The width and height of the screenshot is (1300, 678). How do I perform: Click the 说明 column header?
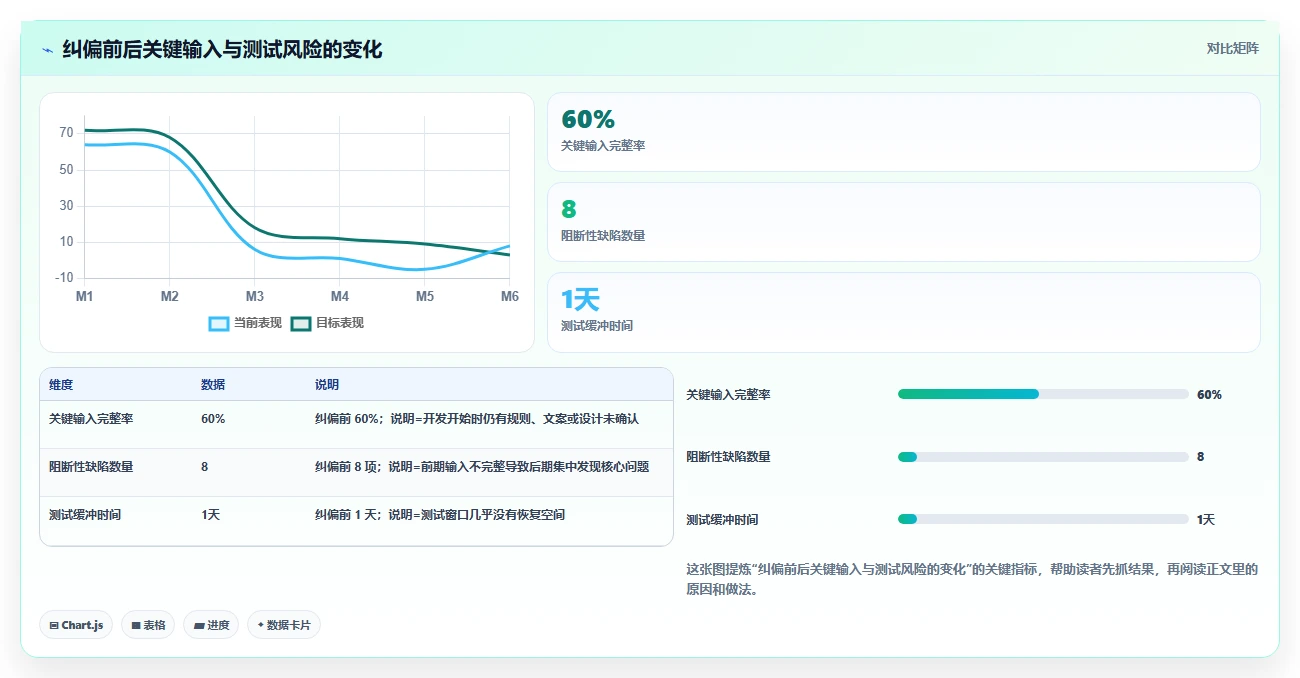coord(327,385)
